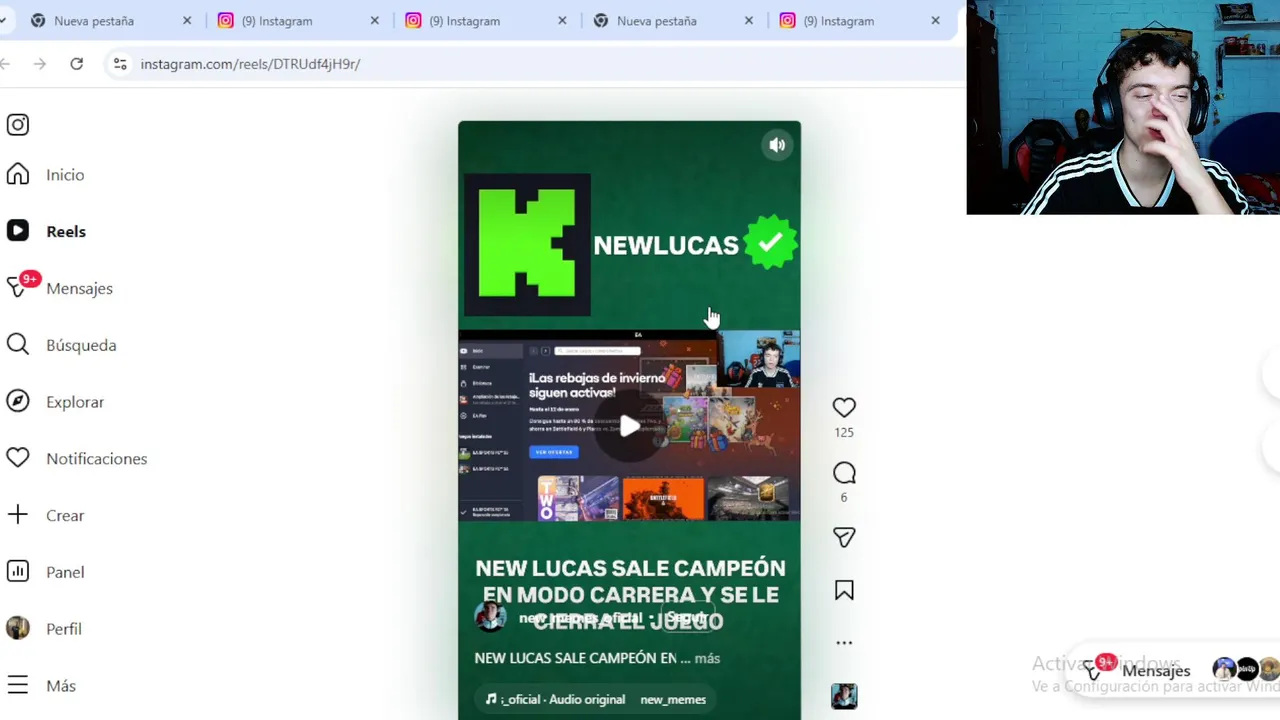Open the reel three-dots options

(844, 643)
